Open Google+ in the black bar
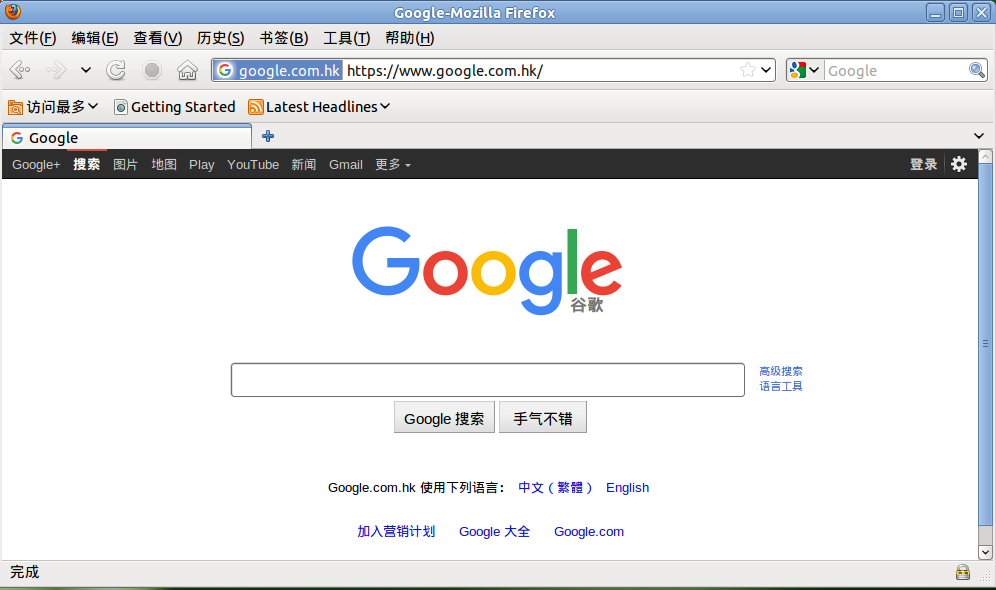The height and width of the screenshot is (590, 996). (x=36, y=164)
